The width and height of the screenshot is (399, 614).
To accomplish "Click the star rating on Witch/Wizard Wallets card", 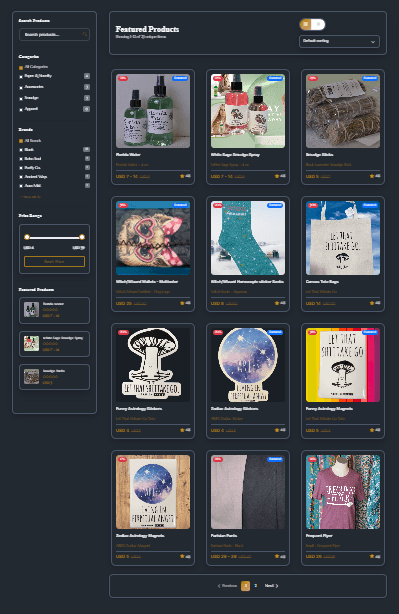I will [x=185, y=303].
